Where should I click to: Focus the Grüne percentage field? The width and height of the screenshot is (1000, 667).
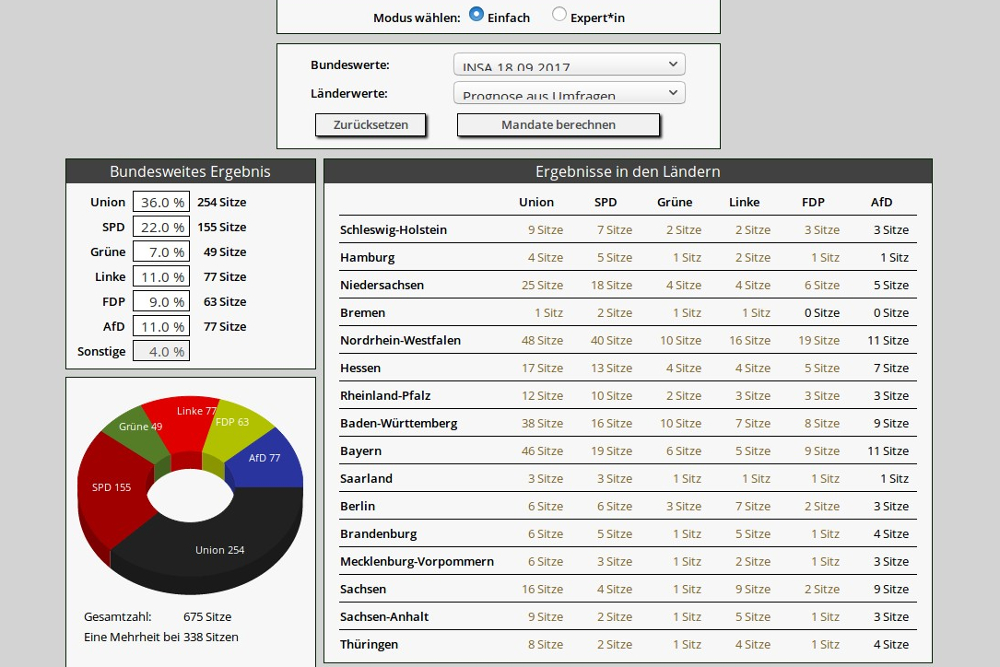[x=161, y=252]
